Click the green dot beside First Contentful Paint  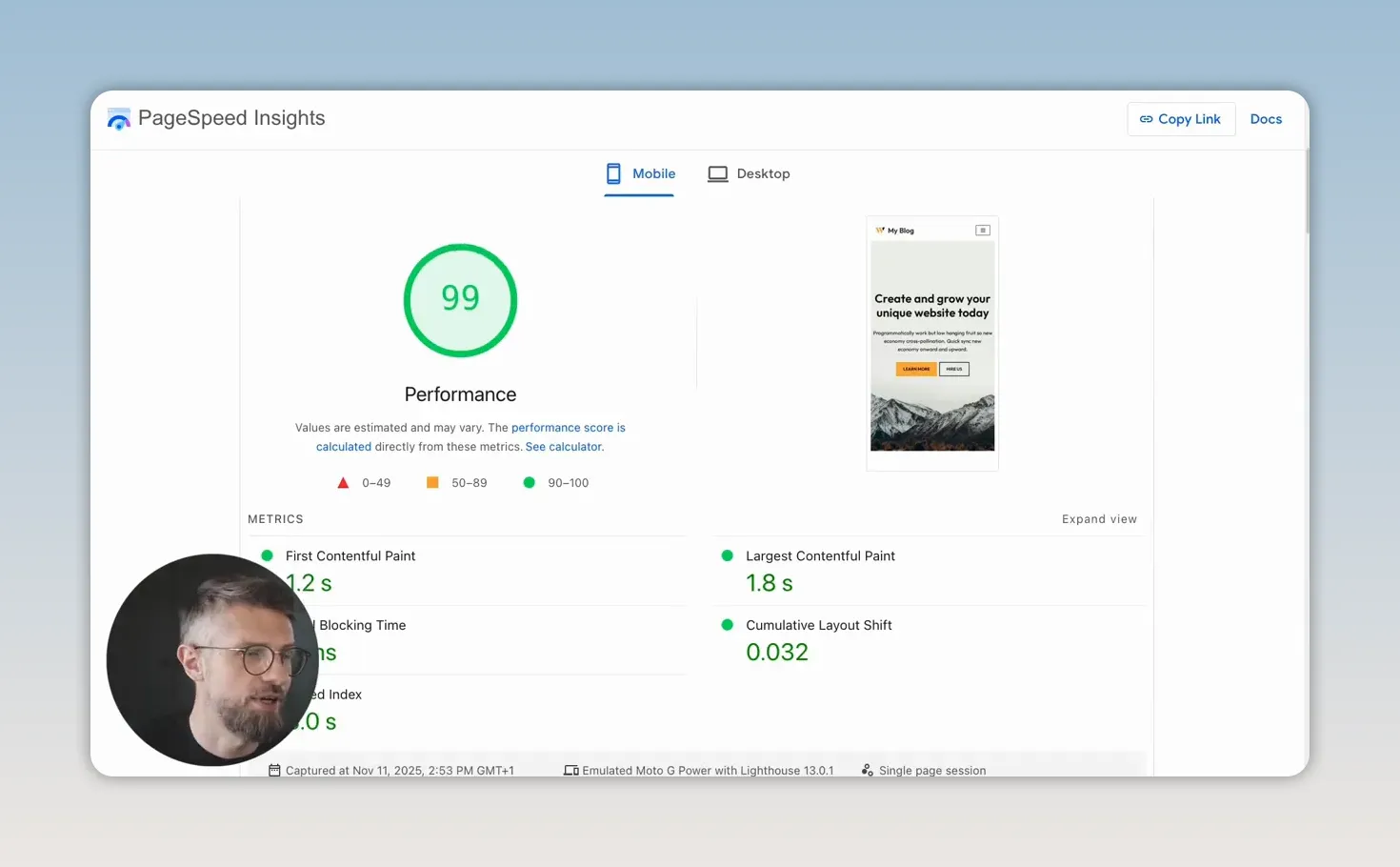(267, 555)
